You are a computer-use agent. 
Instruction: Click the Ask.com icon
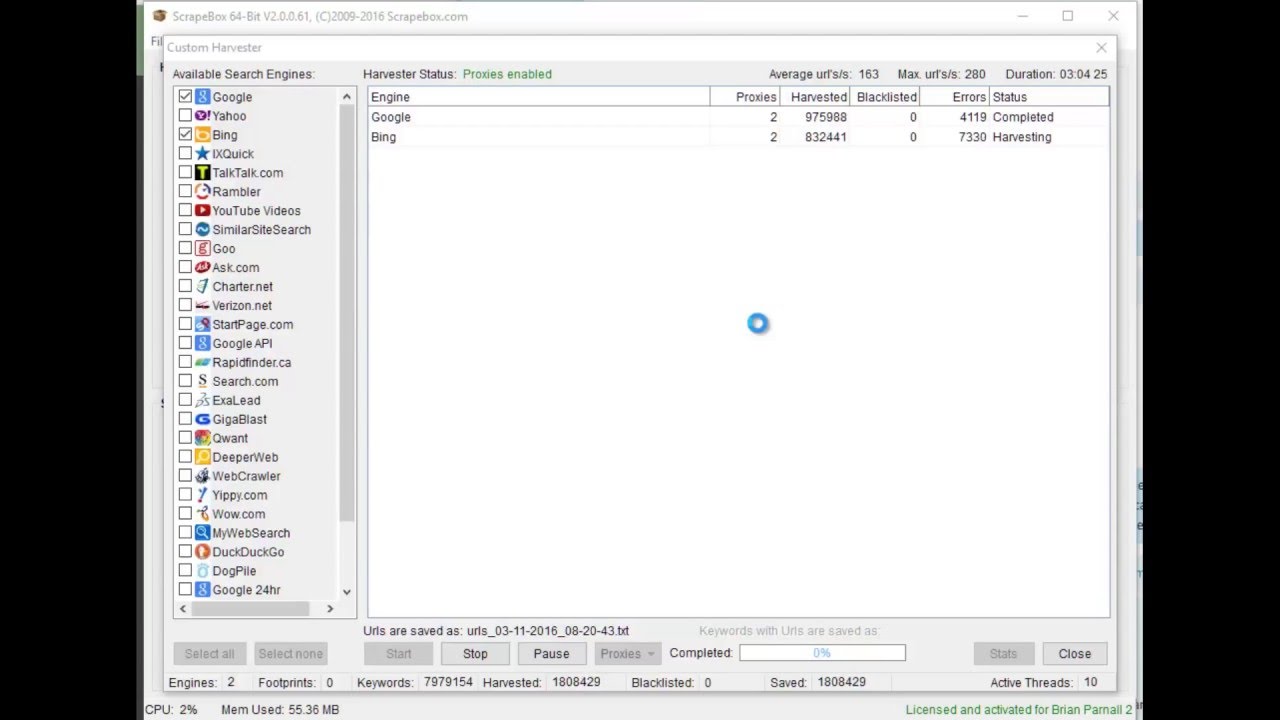202,268
